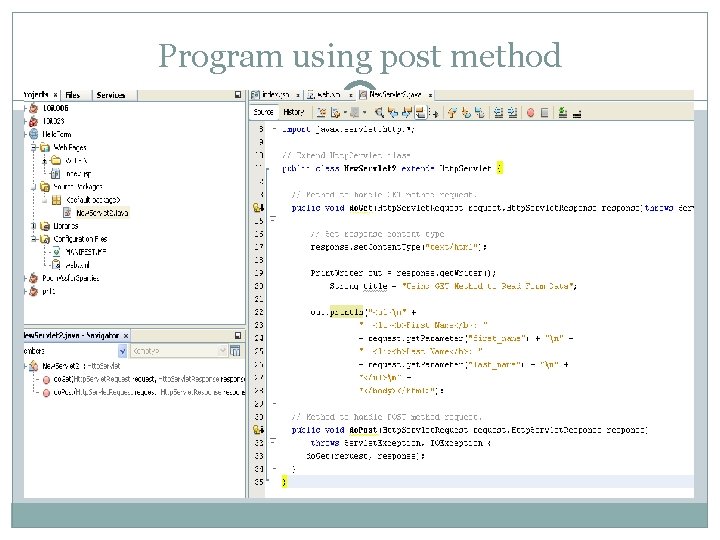Viewport: 720px width, 540px height.
Task: Select the MANIFEST.MF file
Action: (79, 252)
